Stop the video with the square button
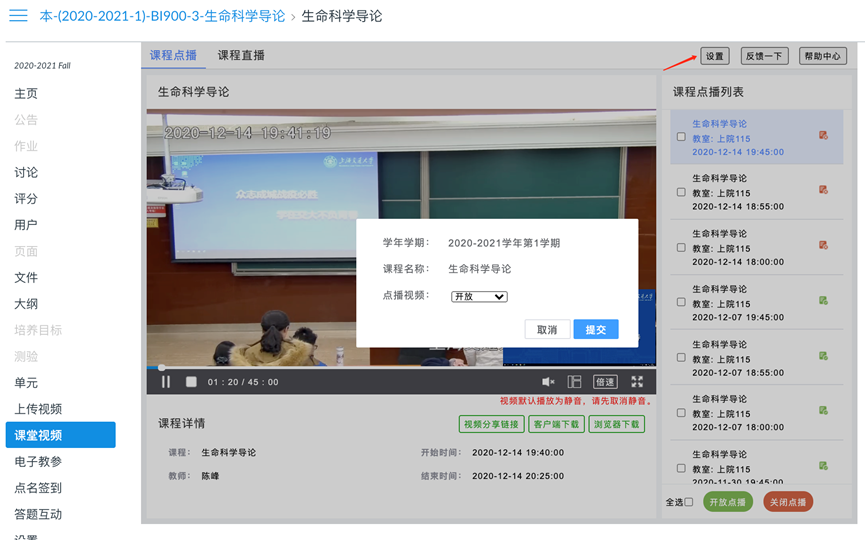The image size is (865, 540). pos(193,381)
